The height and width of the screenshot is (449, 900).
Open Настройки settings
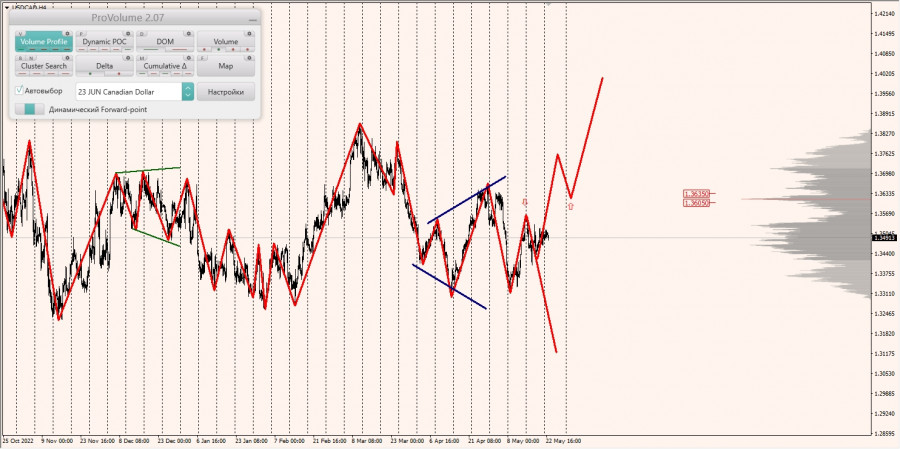click(226, 92)
